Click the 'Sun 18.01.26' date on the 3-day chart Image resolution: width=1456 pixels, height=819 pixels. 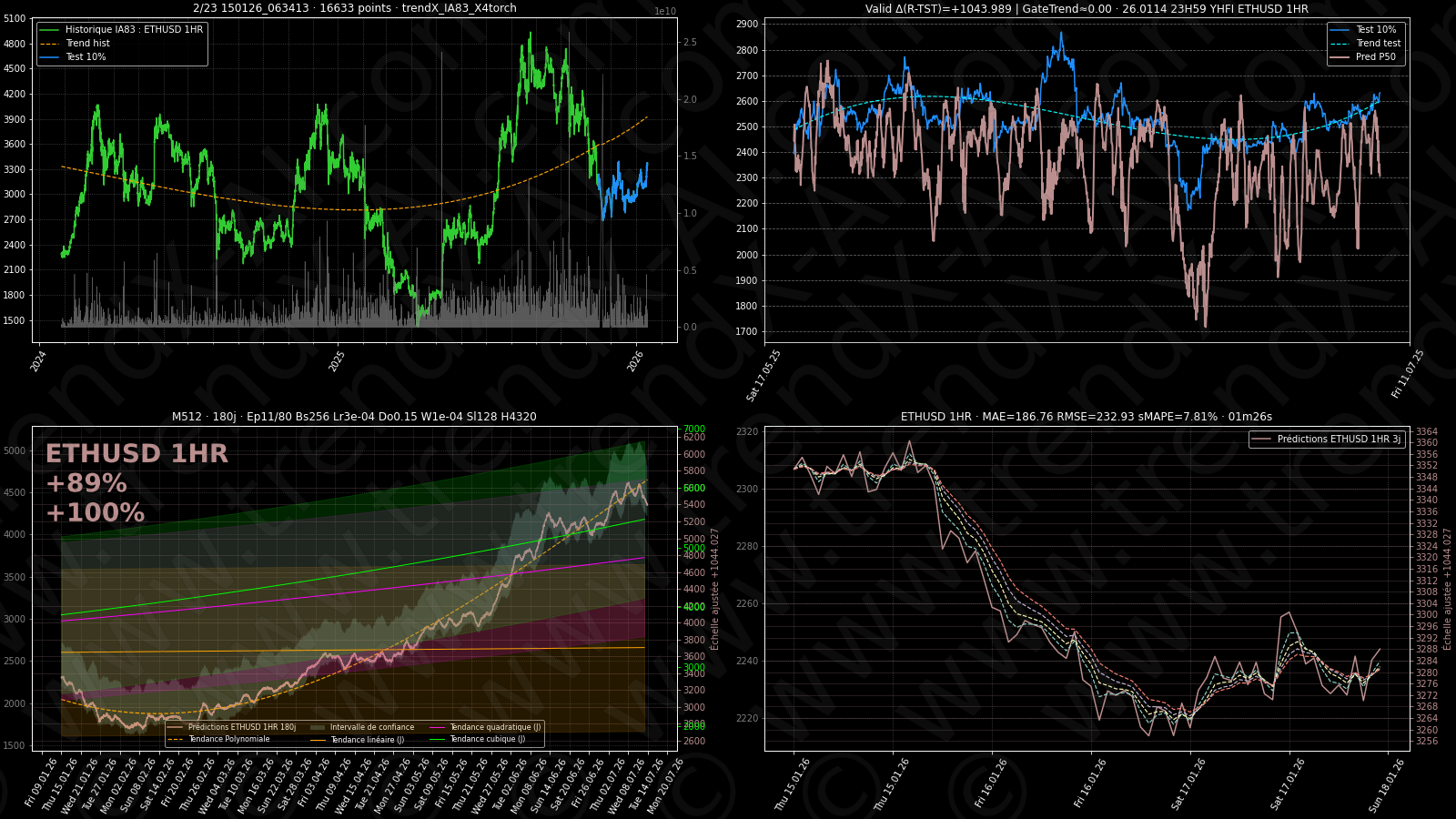pos(1388,784)
